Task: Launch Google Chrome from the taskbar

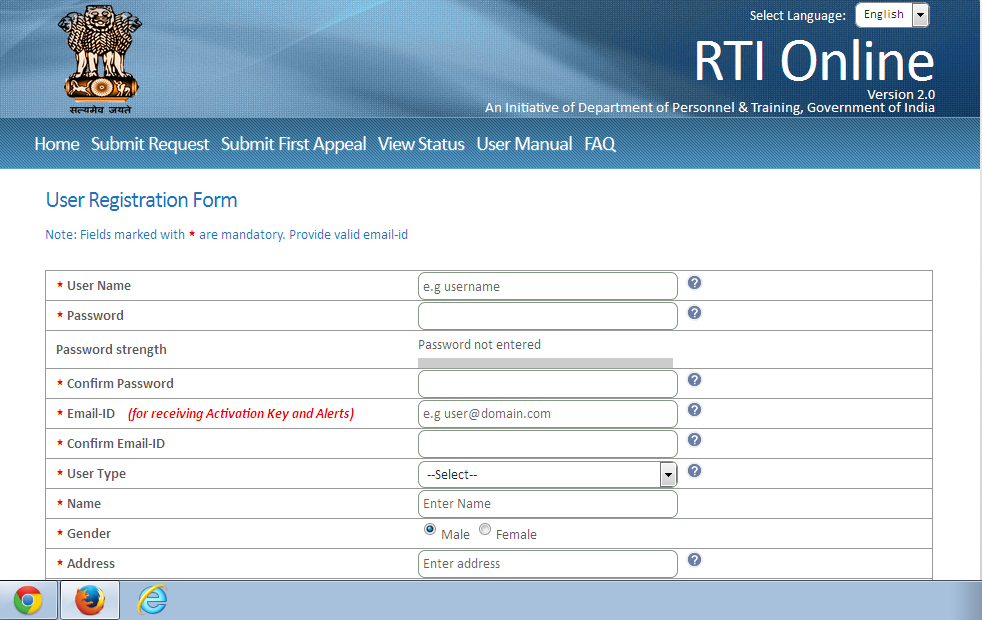Action: (x=29, y=600)
